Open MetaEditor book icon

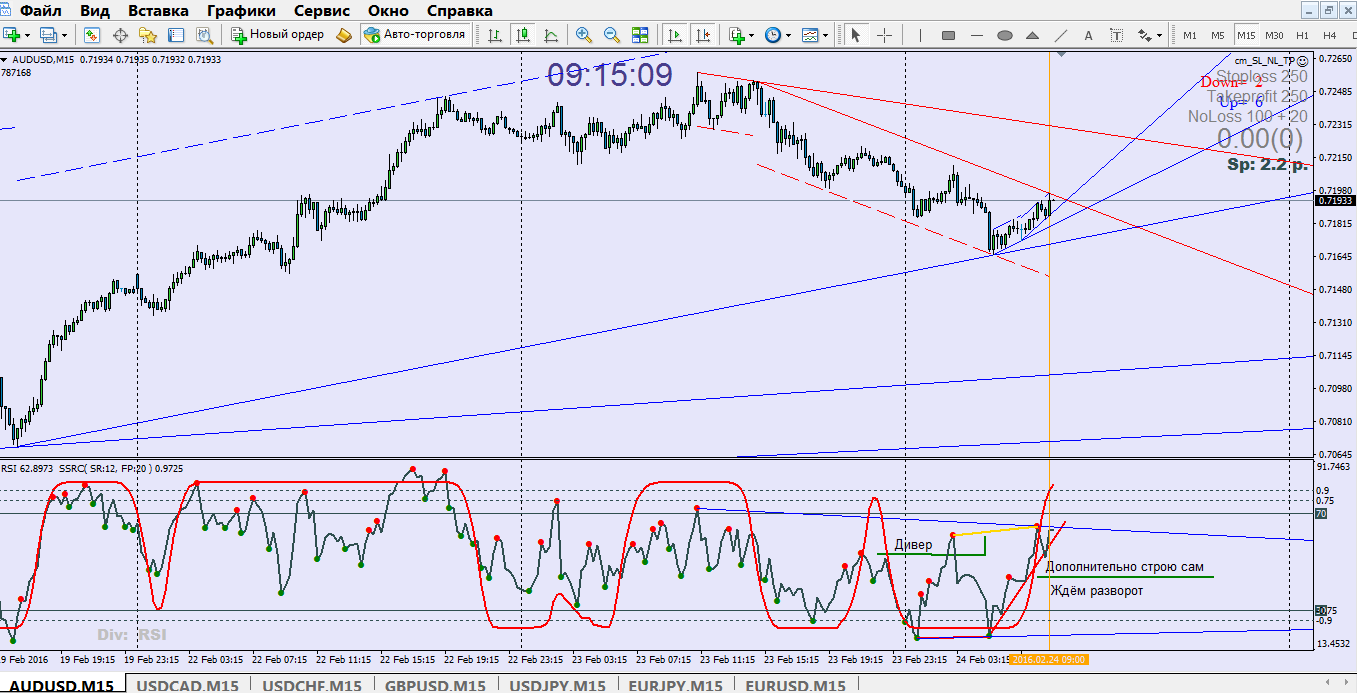tap(343, 35)
